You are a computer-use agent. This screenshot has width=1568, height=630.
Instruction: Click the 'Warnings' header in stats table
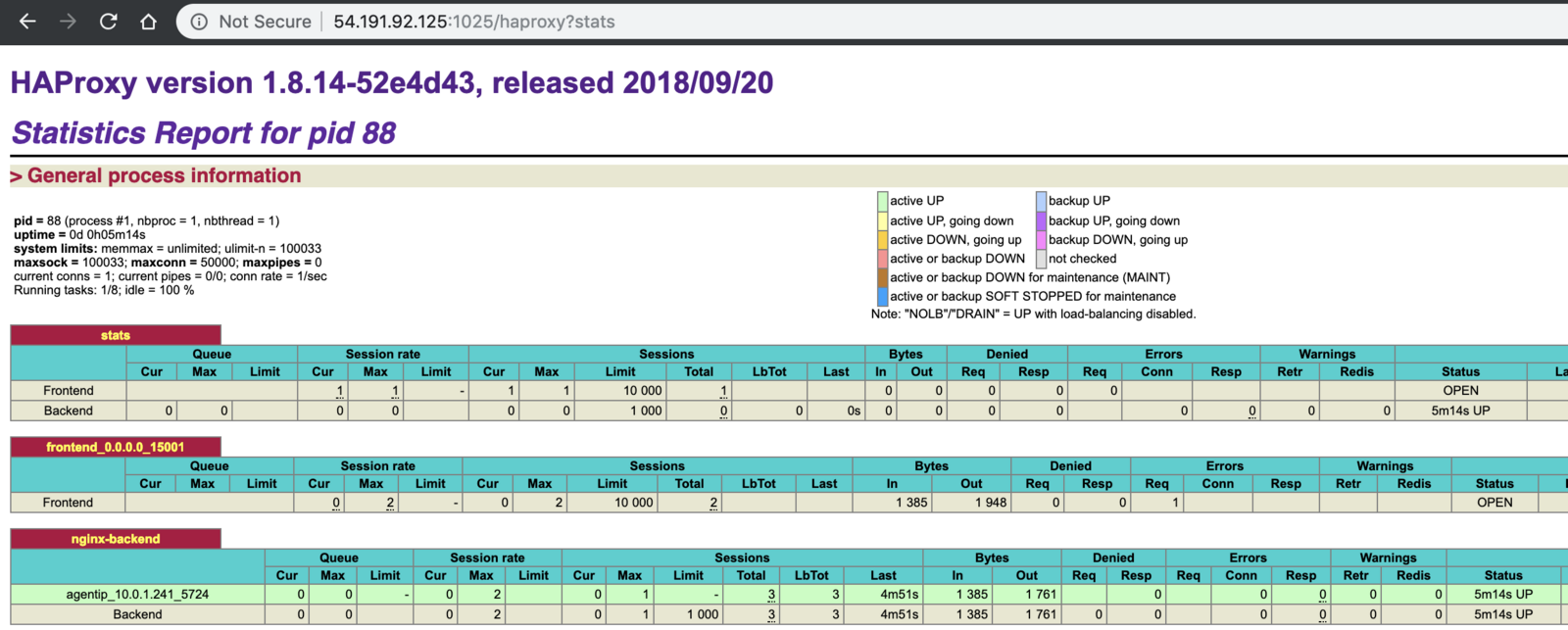click(1327, 354)
